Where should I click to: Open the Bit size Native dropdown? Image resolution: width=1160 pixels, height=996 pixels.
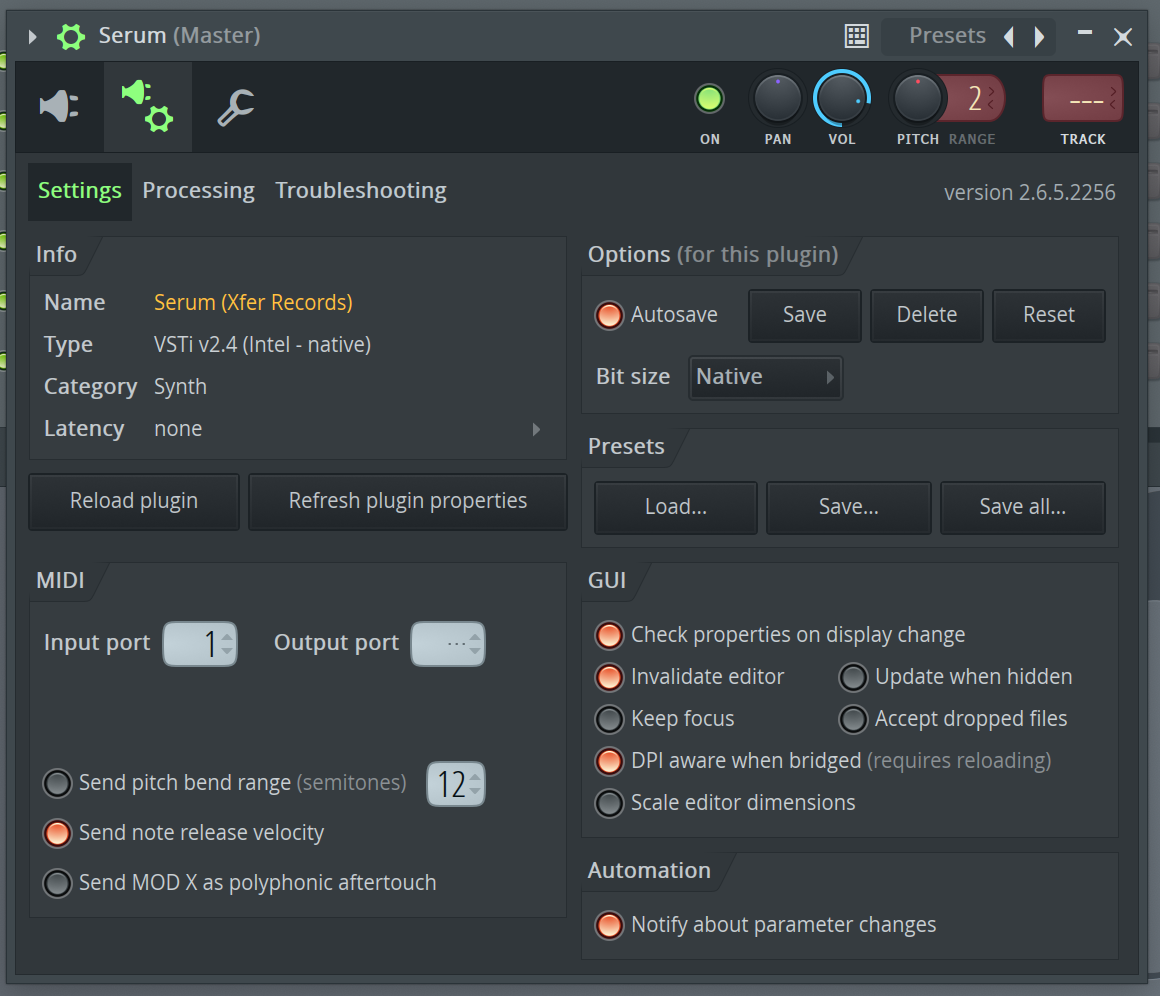pos(766,377)
